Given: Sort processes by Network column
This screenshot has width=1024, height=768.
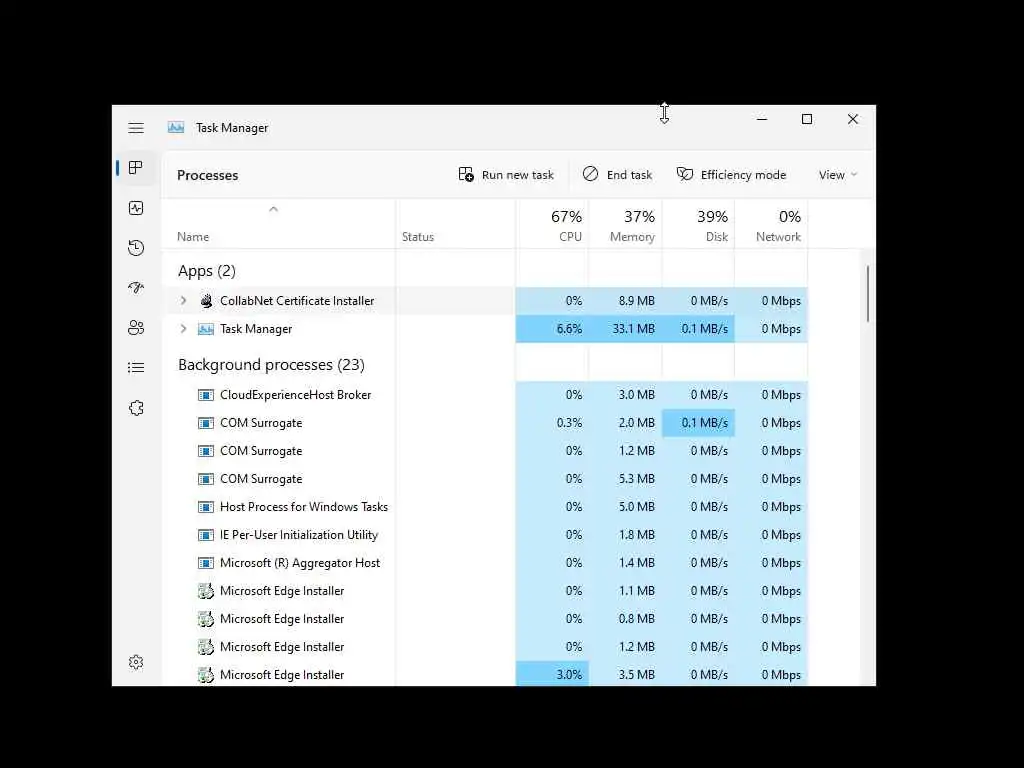Looking at the screenshot, I should (x=771, y=225).
